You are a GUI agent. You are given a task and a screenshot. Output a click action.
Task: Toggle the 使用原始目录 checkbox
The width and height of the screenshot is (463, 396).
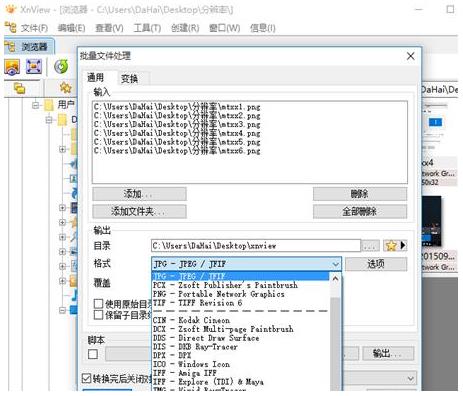(98, 304)
